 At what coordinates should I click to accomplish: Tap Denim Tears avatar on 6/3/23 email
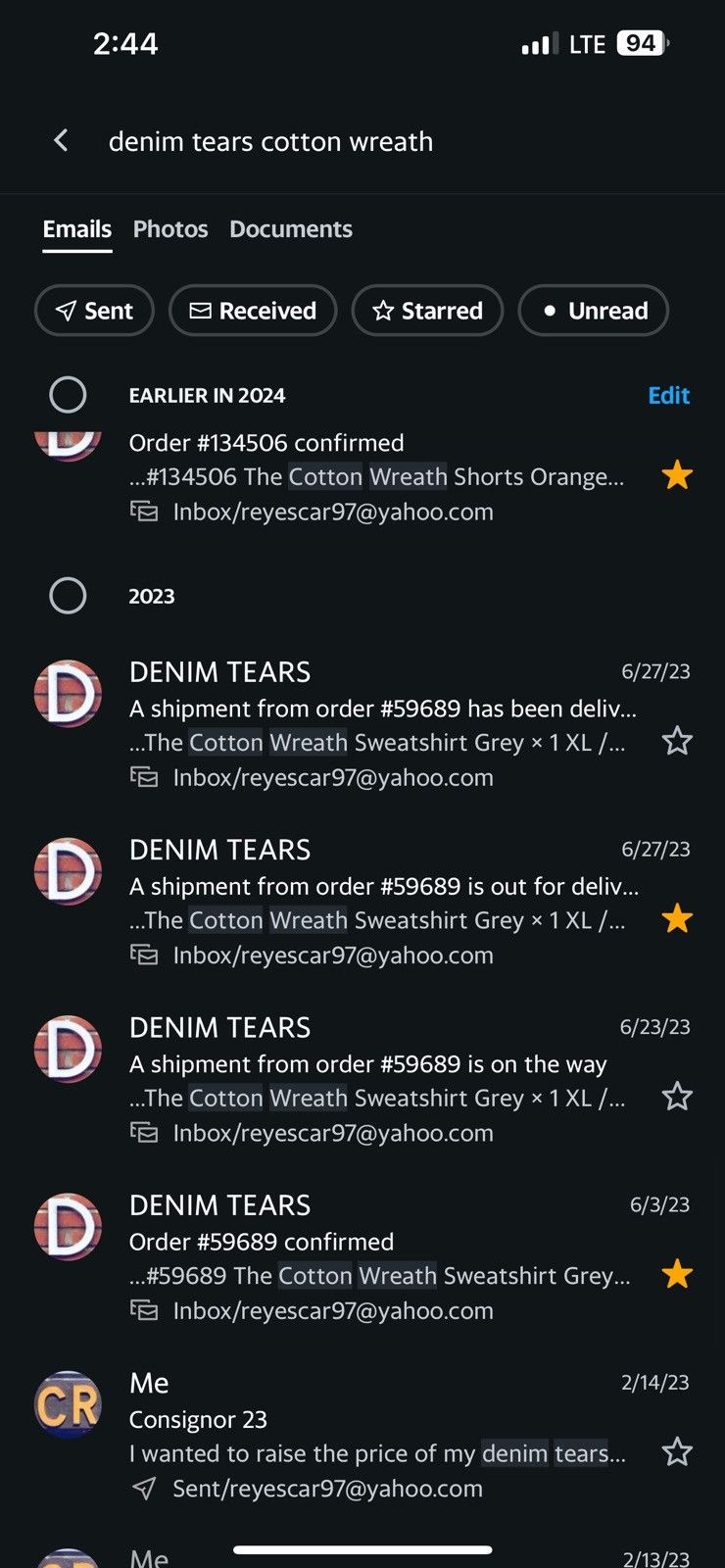pyautogui.click(x=68, y=1227)
